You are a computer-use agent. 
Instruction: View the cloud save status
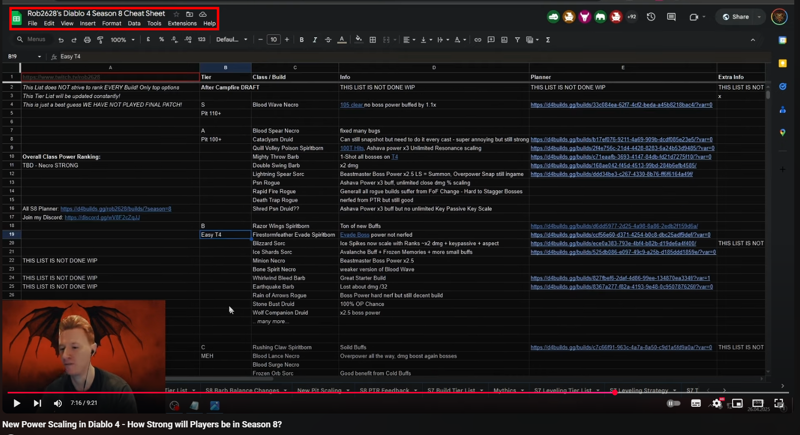click(x=203, y=14)
